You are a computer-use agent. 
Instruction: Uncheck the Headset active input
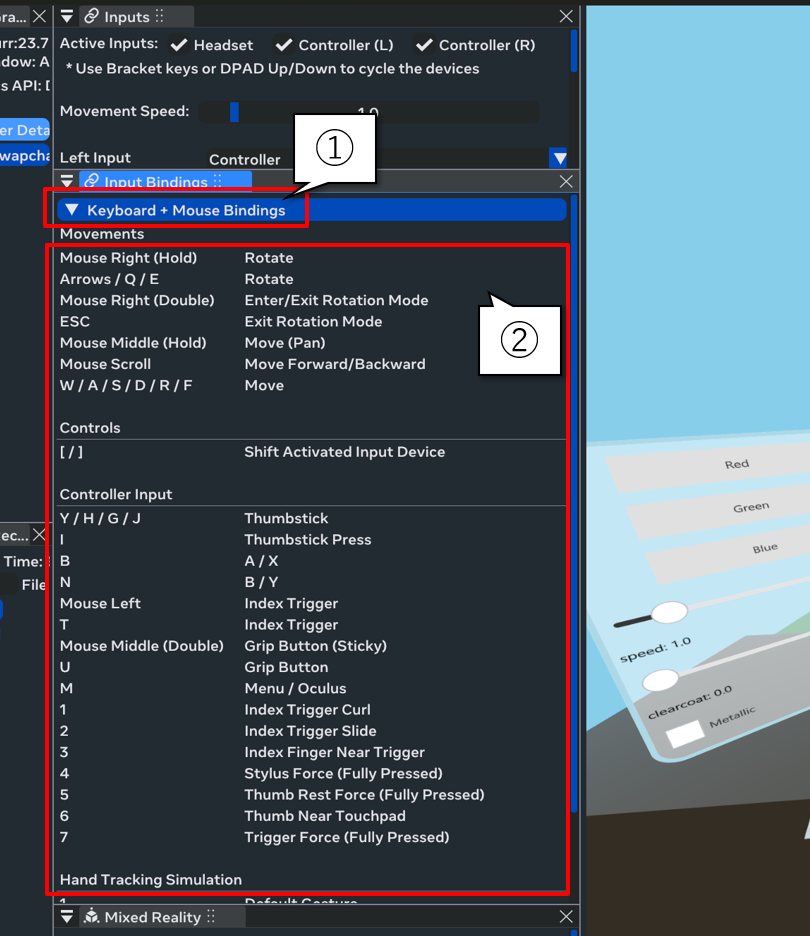(180, 45)
